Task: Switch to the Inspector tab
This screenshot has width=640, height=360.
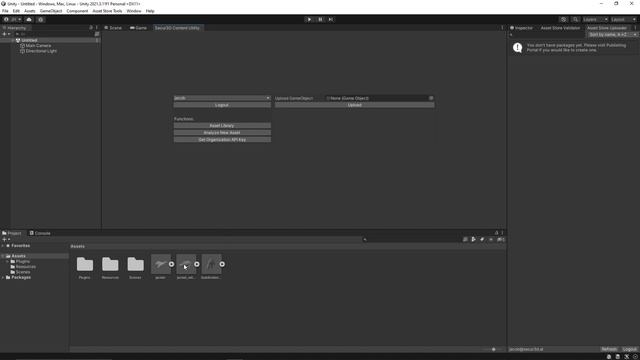Action: (x=521, y=28)
